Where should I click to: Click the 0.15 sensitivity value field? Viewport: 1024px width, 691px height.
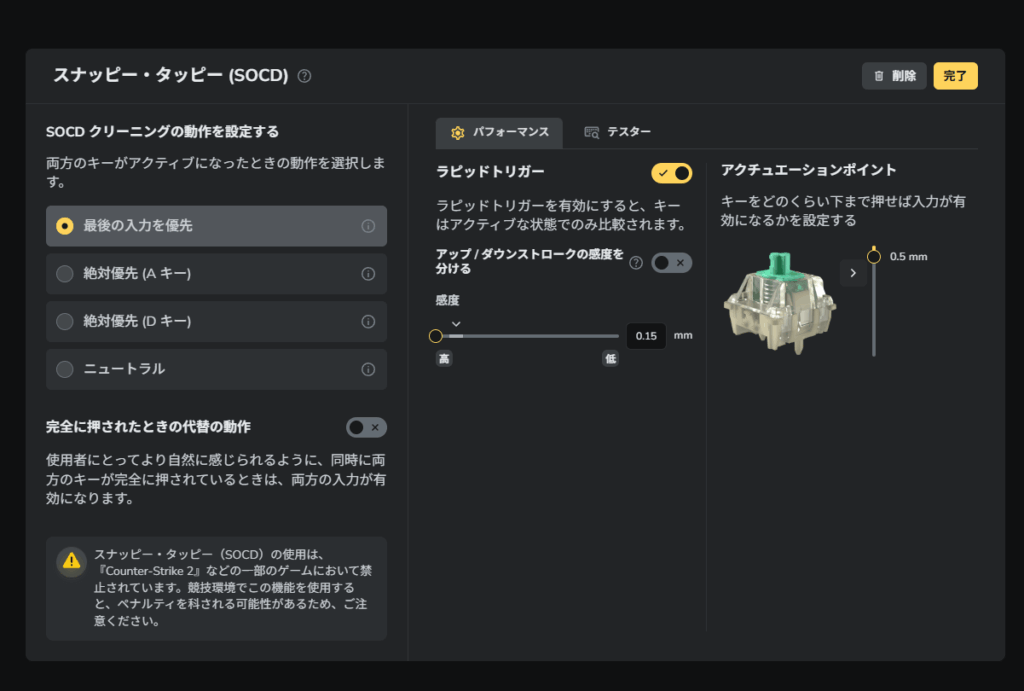tap(646, 336)
